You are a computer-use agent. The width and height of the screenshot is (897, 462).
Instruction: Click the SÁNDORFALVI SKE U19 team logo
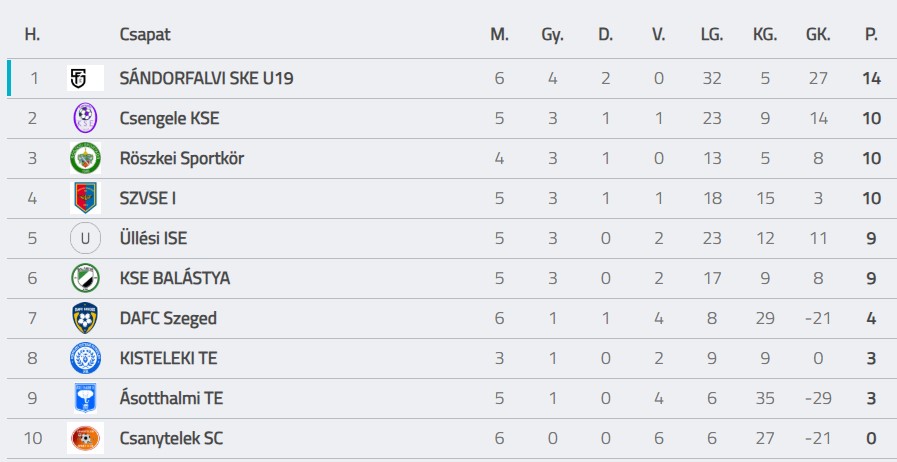[x=85, y=78]
